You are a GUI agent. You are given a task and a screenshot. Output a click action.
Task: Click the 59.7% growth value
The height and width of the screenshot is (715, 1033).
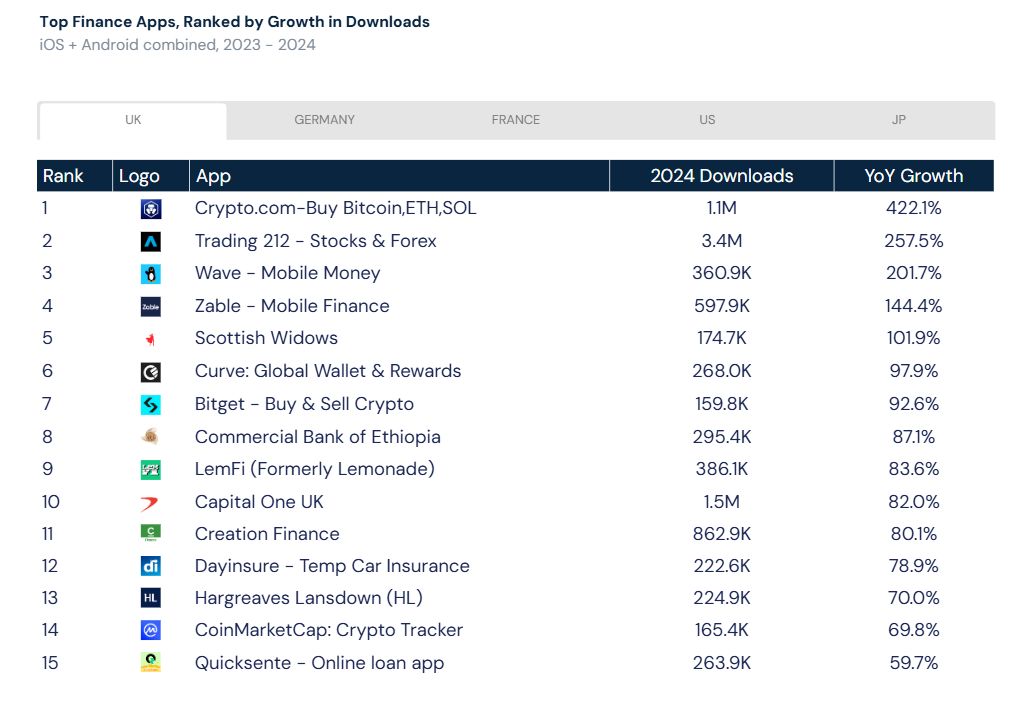tap(914, 663)
